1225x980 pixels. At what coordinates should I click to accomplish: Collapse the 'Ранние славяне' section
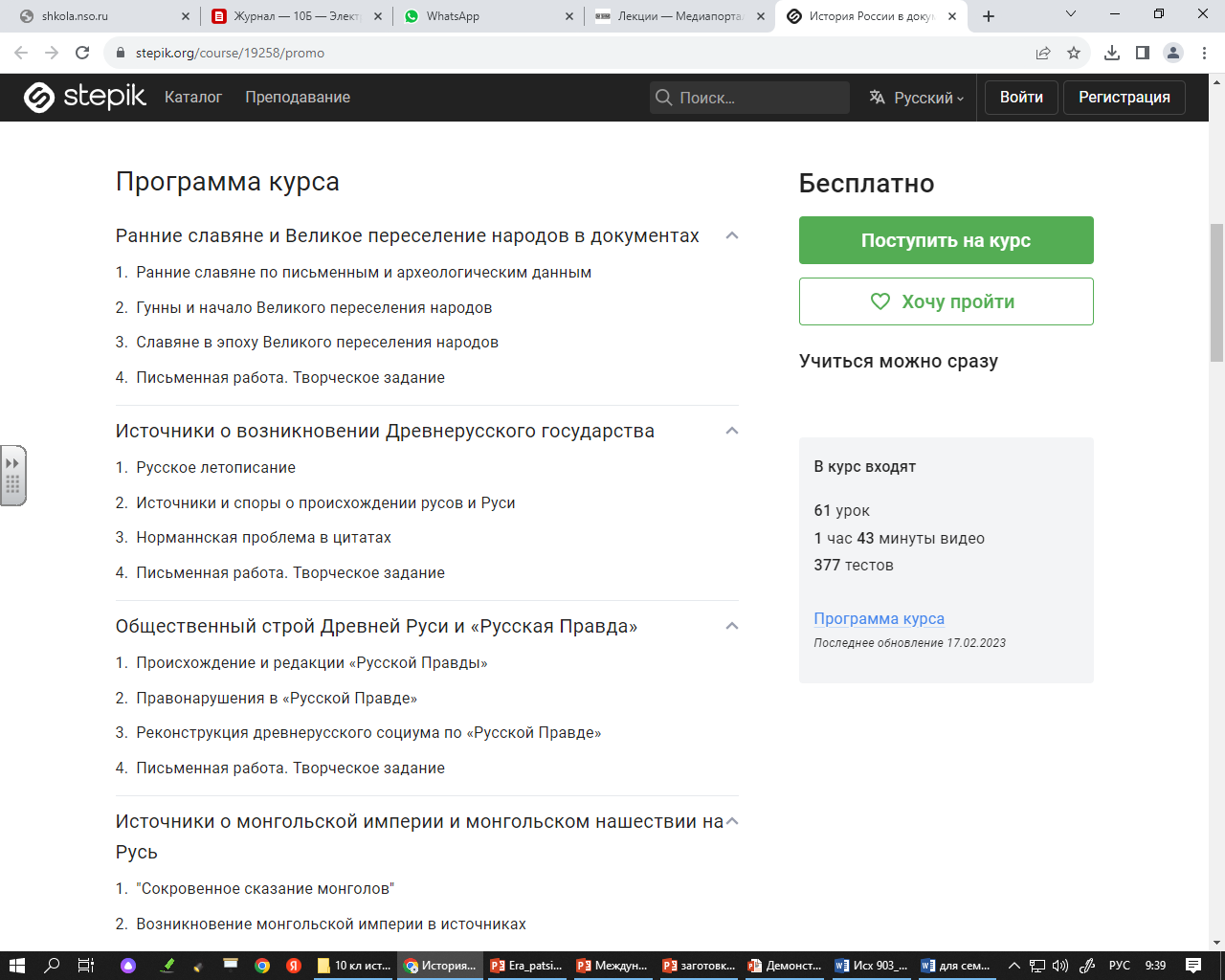pos(731,235)
